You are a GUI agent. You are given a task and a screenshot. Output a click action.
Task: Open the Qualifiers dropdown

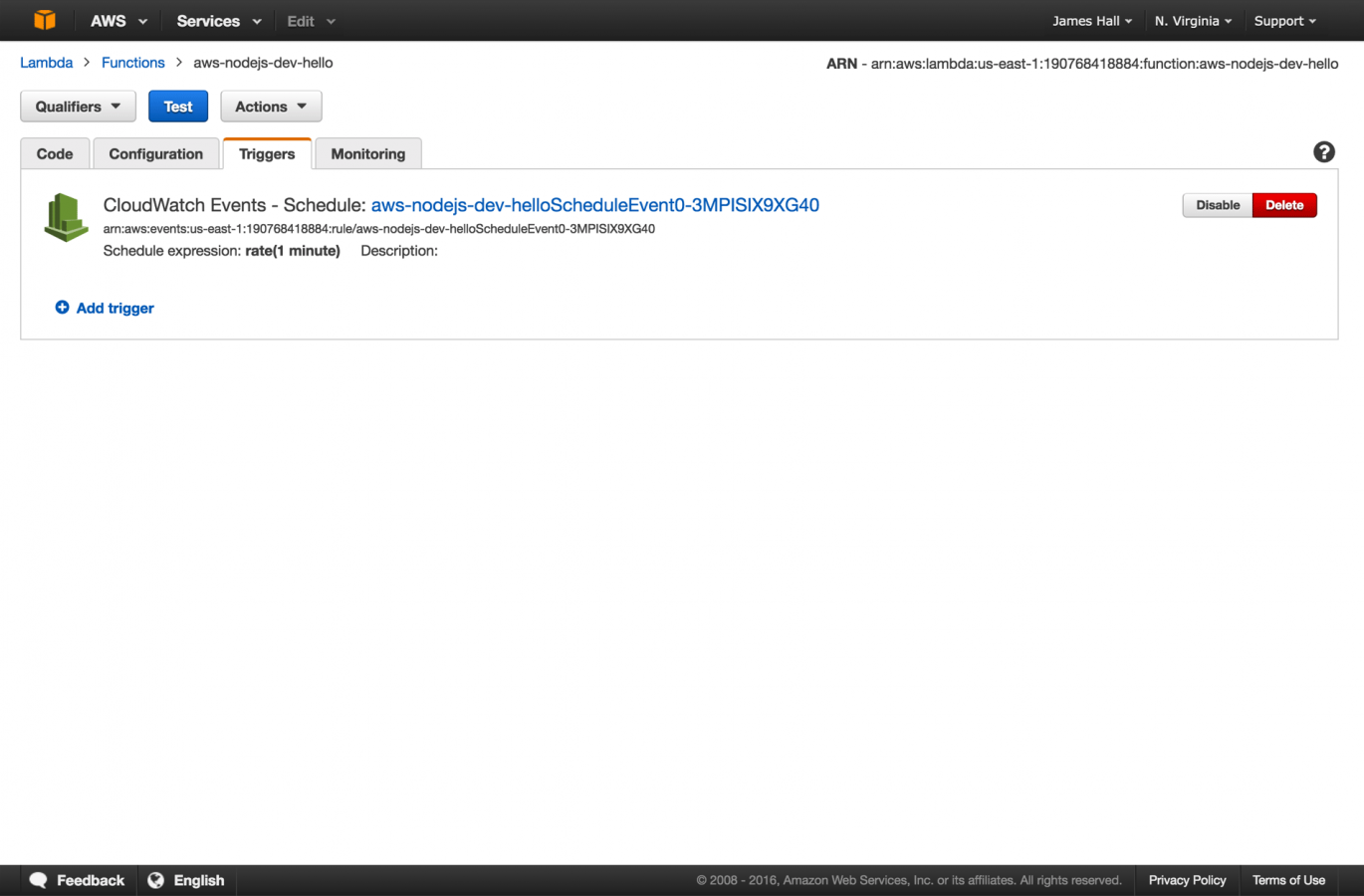click(x=78, y=107)
